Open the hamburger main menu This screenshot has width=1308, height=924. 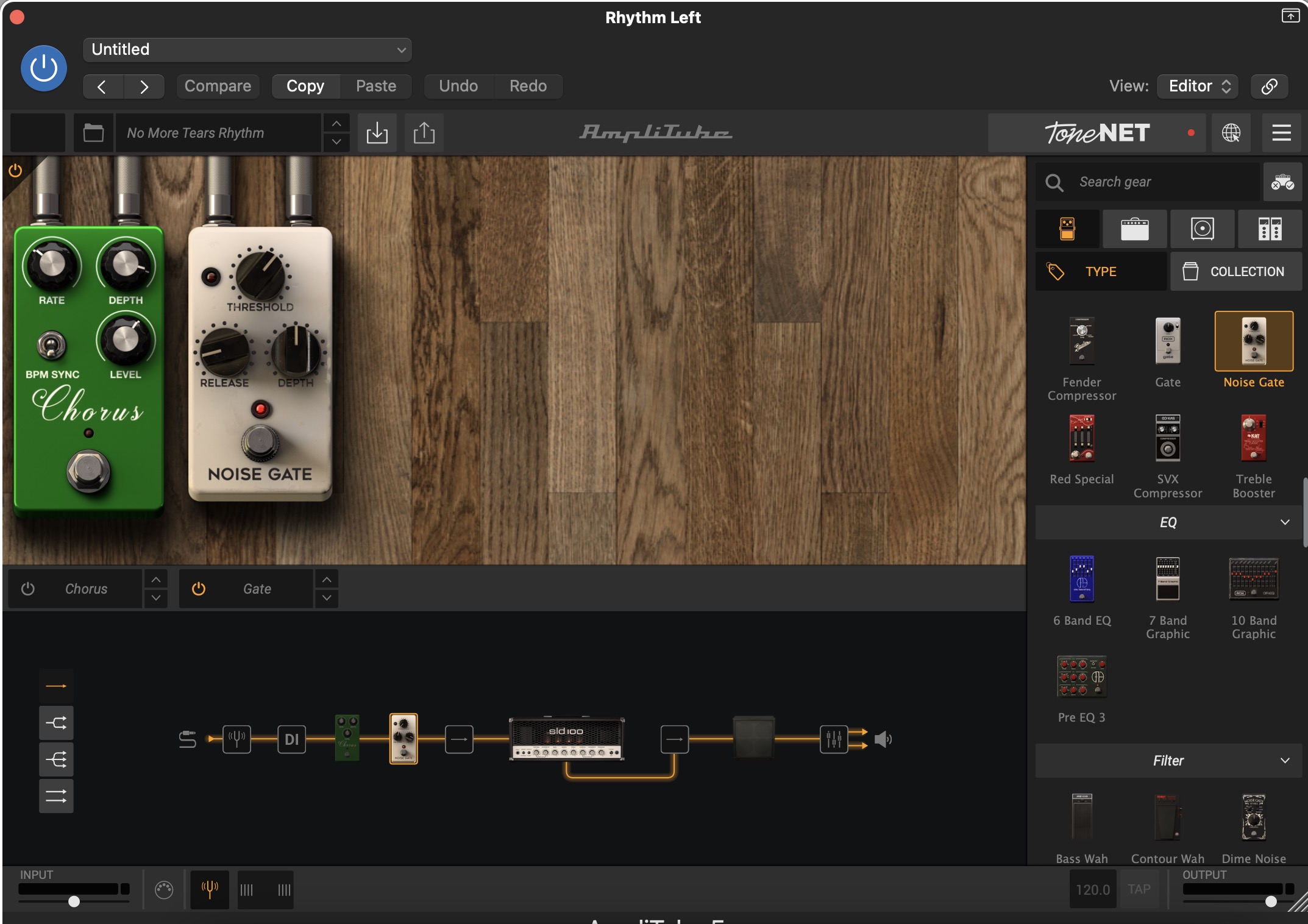(x=1281, y=132)
